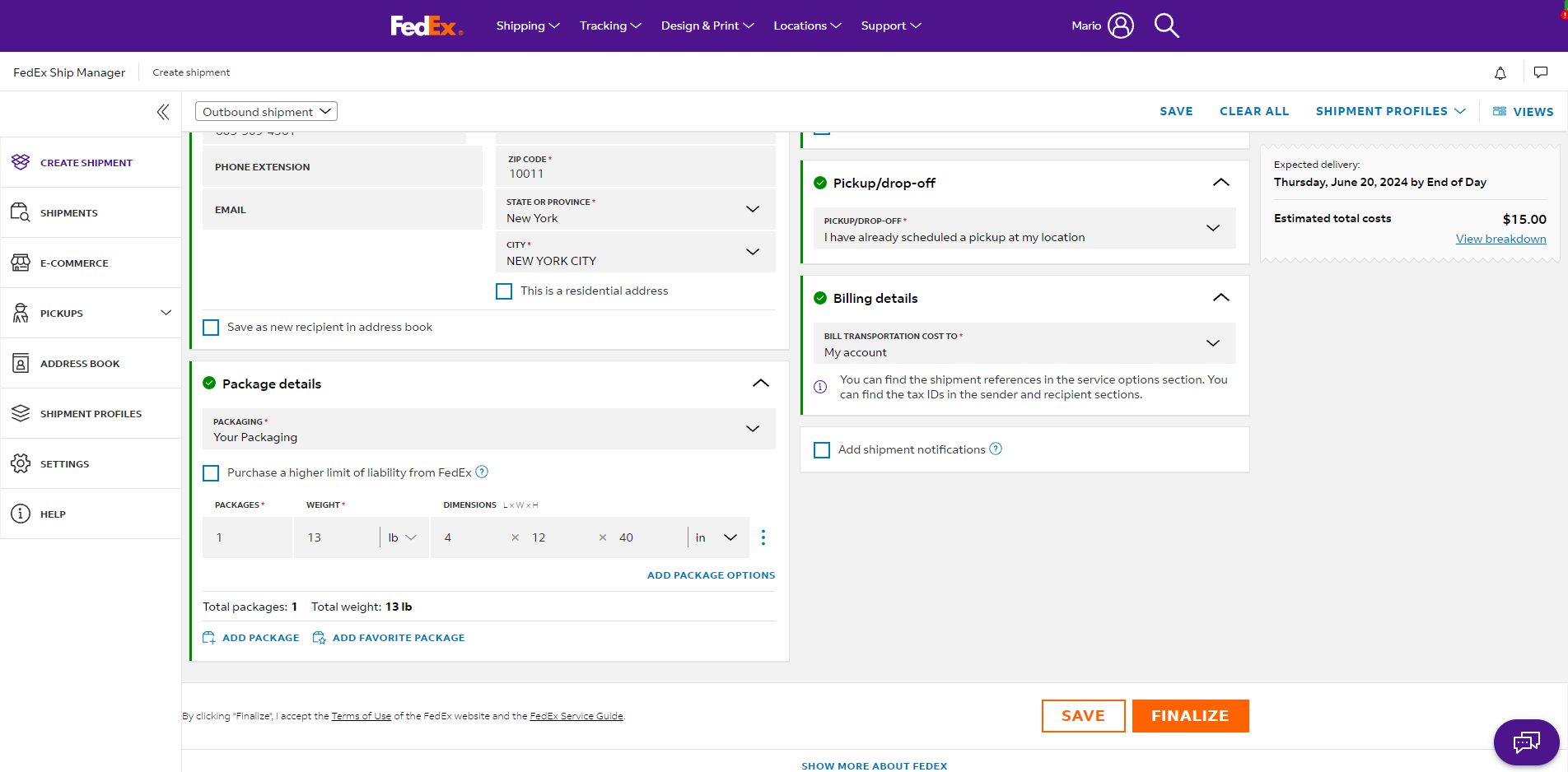Image resolution: width=1568 pixels, height=772 pixels.
Task: Open the messages speech bubble icon
Action: (1541, 72)
